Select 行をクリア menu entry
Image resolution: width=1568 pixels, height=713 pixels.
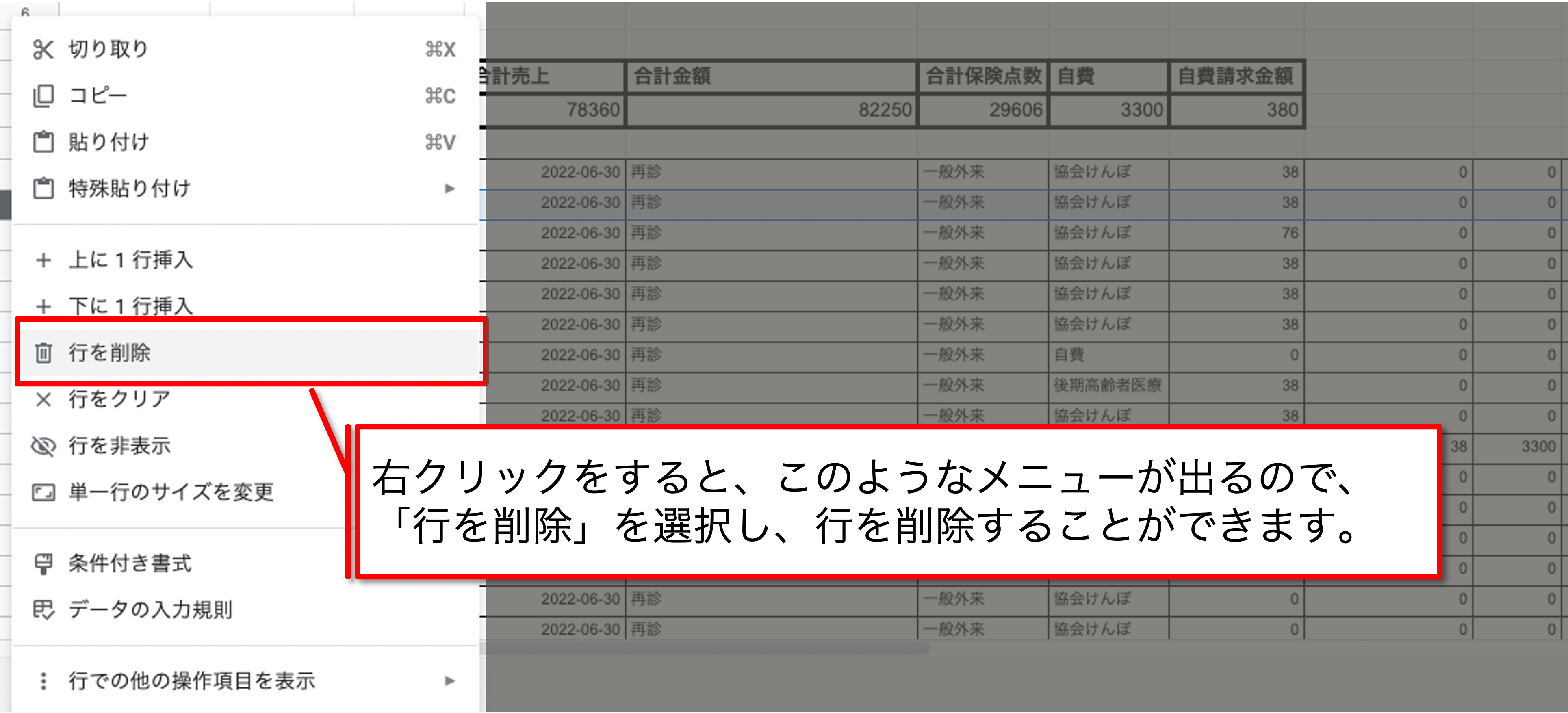[245, 399]
